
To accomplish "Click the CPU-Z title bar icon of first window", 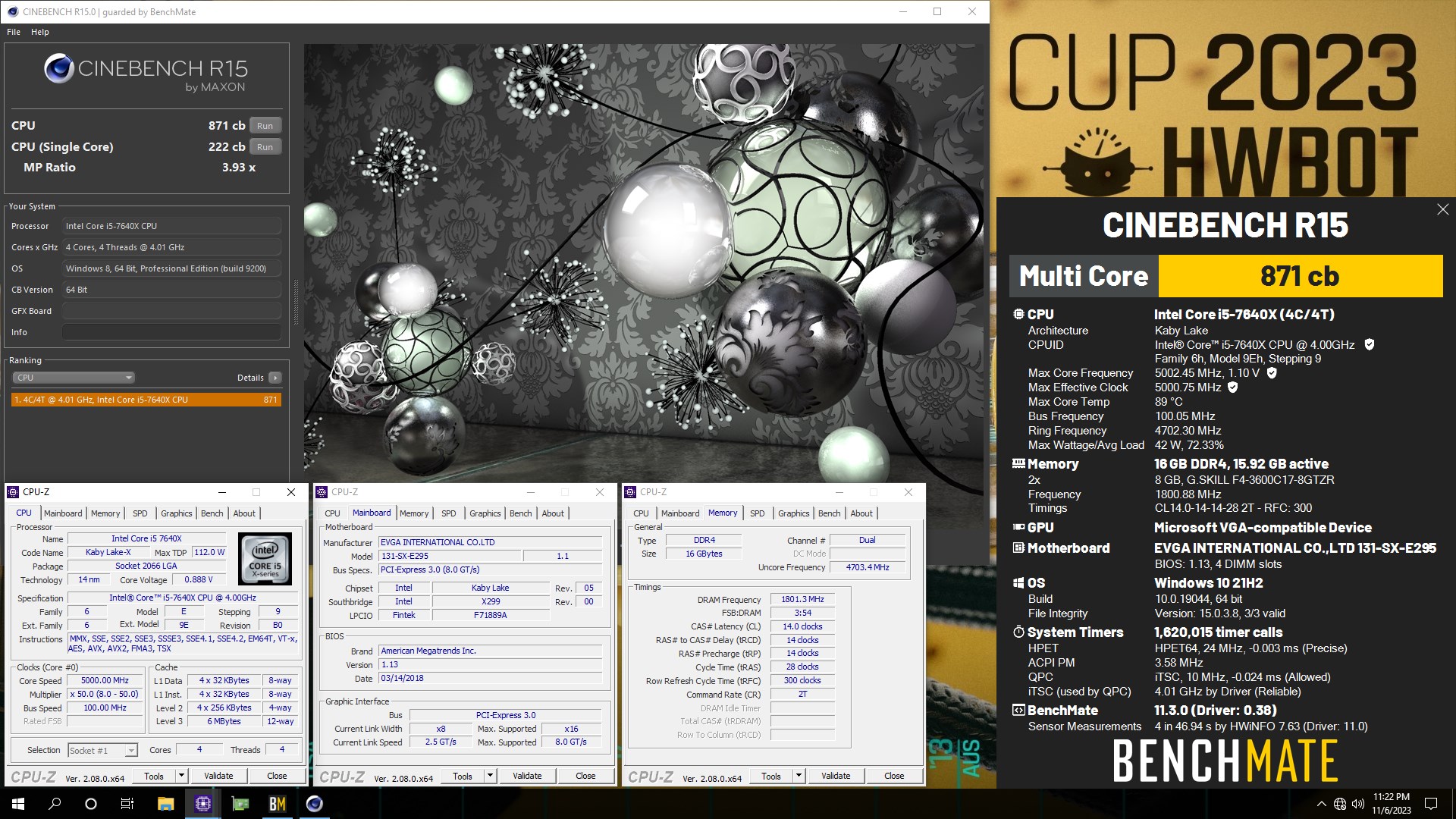I will coord(13,492).
